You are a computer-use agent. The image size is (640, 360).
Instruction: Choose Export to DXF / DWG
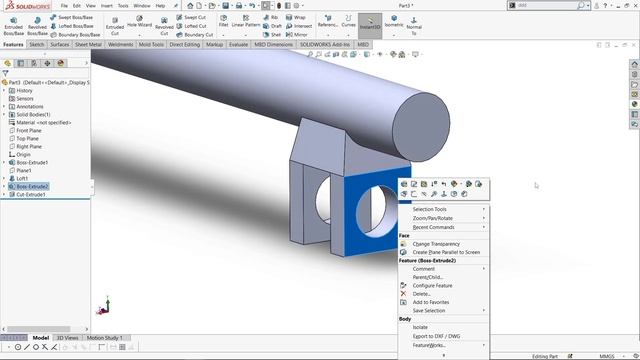coord(444,336)
